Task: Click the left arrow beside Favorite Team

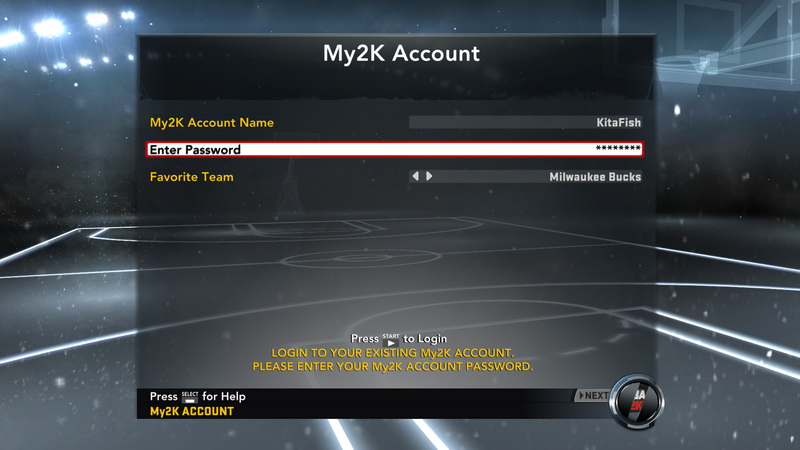Action: [415, 176]
